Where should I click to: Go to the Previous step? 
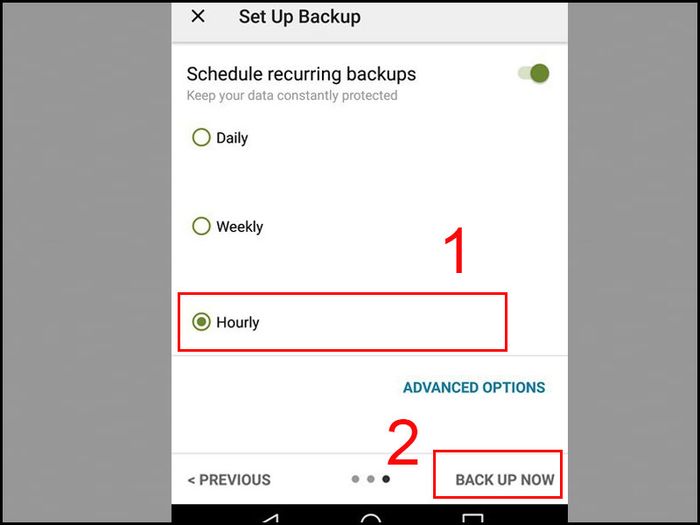(x=229, y=480)
